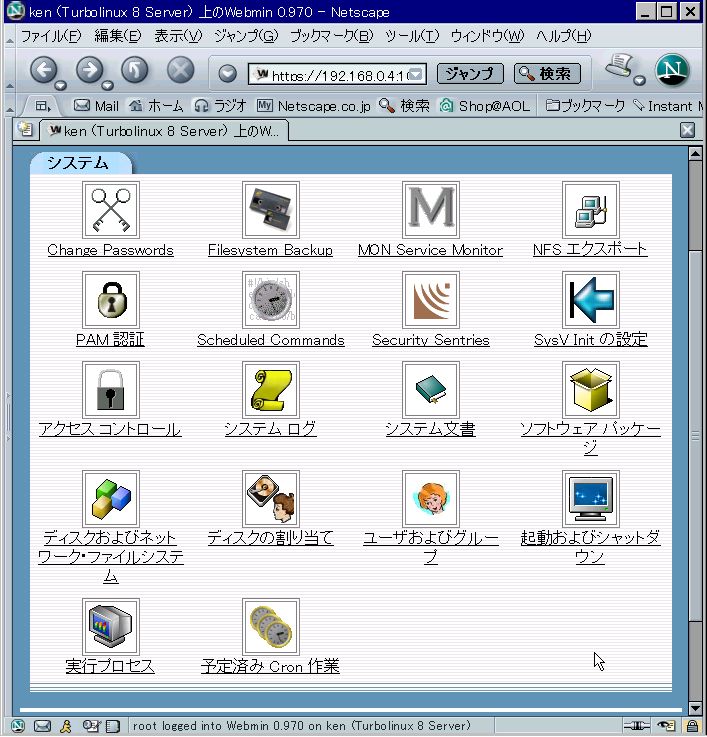Click the Netscape N logo
Image resolution: width=707 pixels, height=737 pixels.
click(672, 71)
